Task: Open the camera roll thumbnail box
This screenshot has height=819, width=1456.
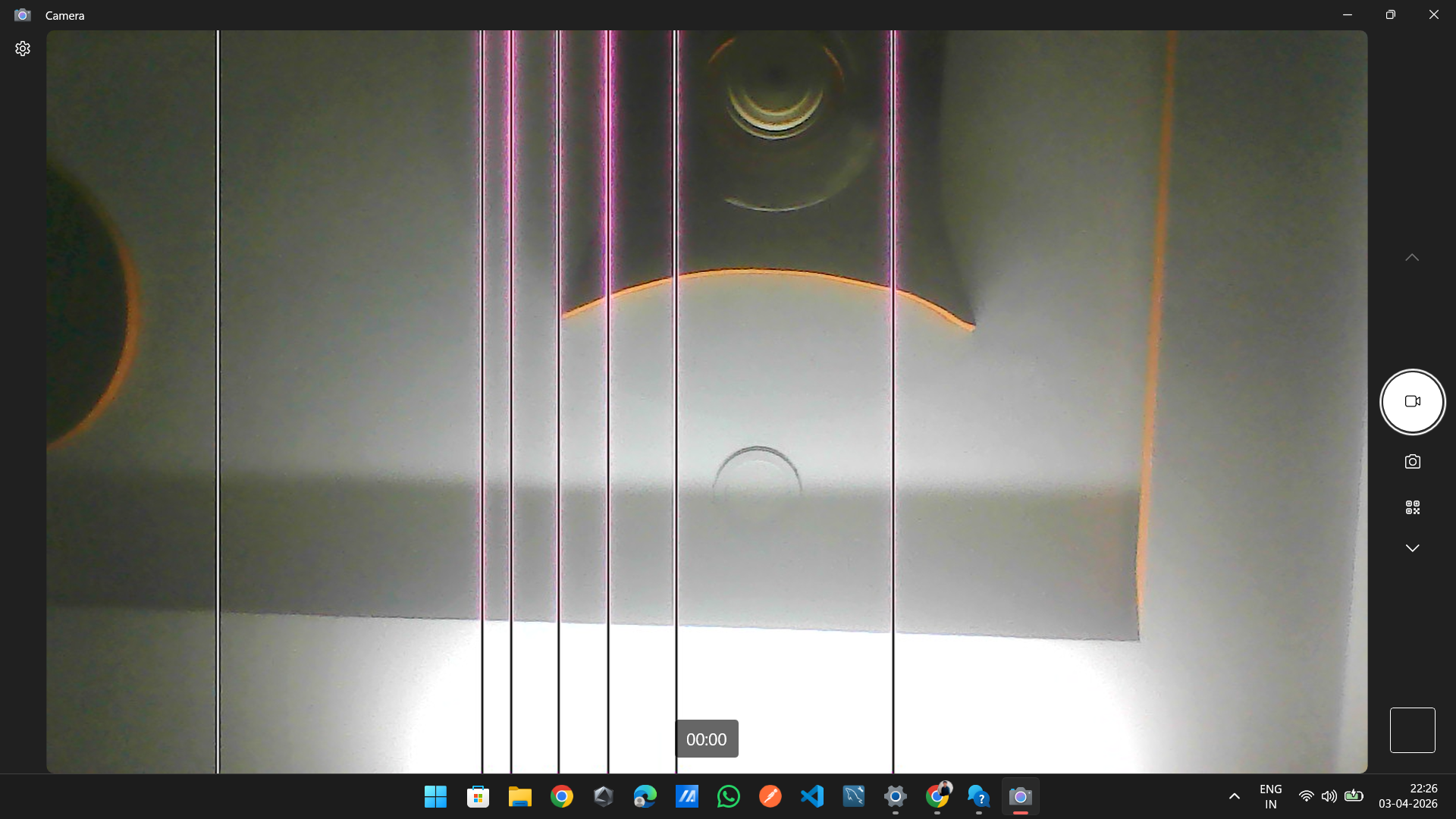Action: (1412, 730)
